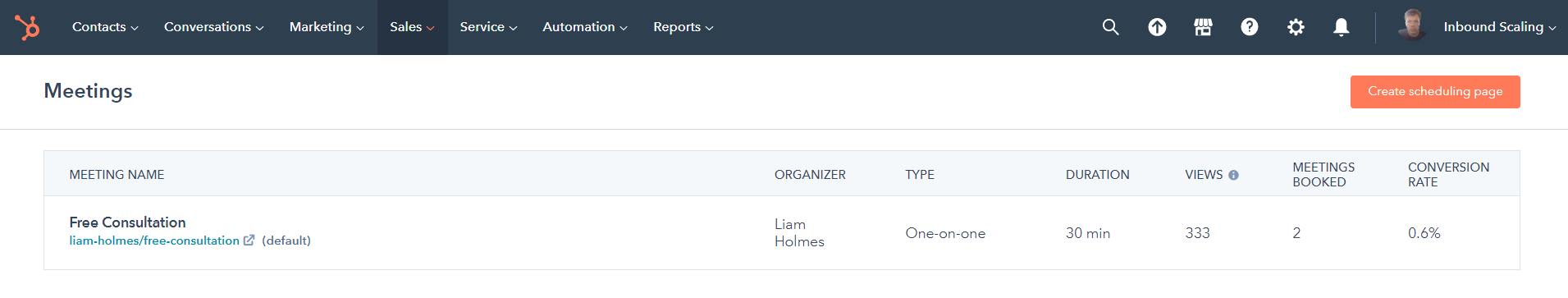The height and width of the screenshot is (298, 1568).
Task: Open the Marketing menu
Action: (x=327, y=27)
